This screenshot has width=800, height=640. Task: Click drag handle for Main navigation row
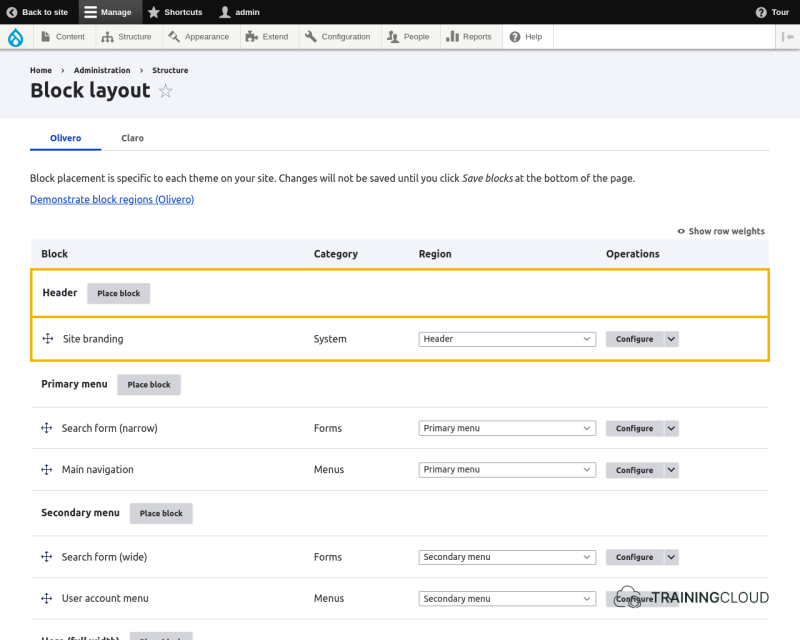pos(46,470)
